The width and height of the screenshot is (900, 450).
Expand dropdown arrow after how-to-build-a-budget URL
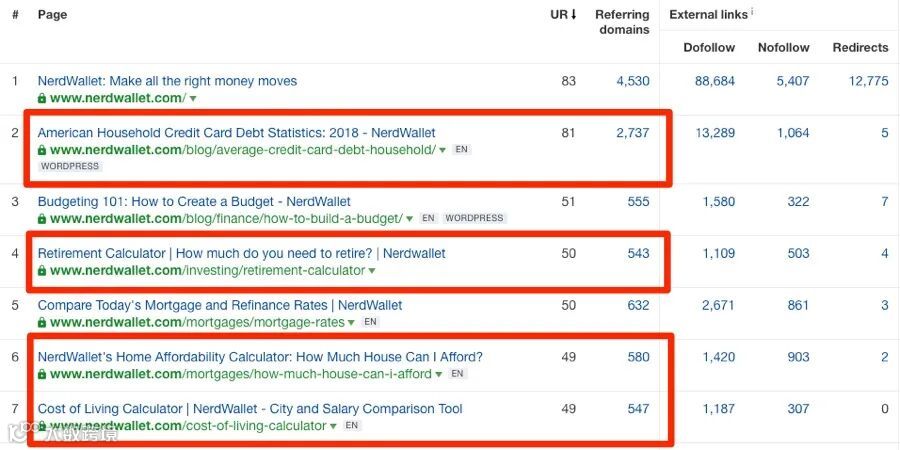pyautogui.click(x=410, y=219)
